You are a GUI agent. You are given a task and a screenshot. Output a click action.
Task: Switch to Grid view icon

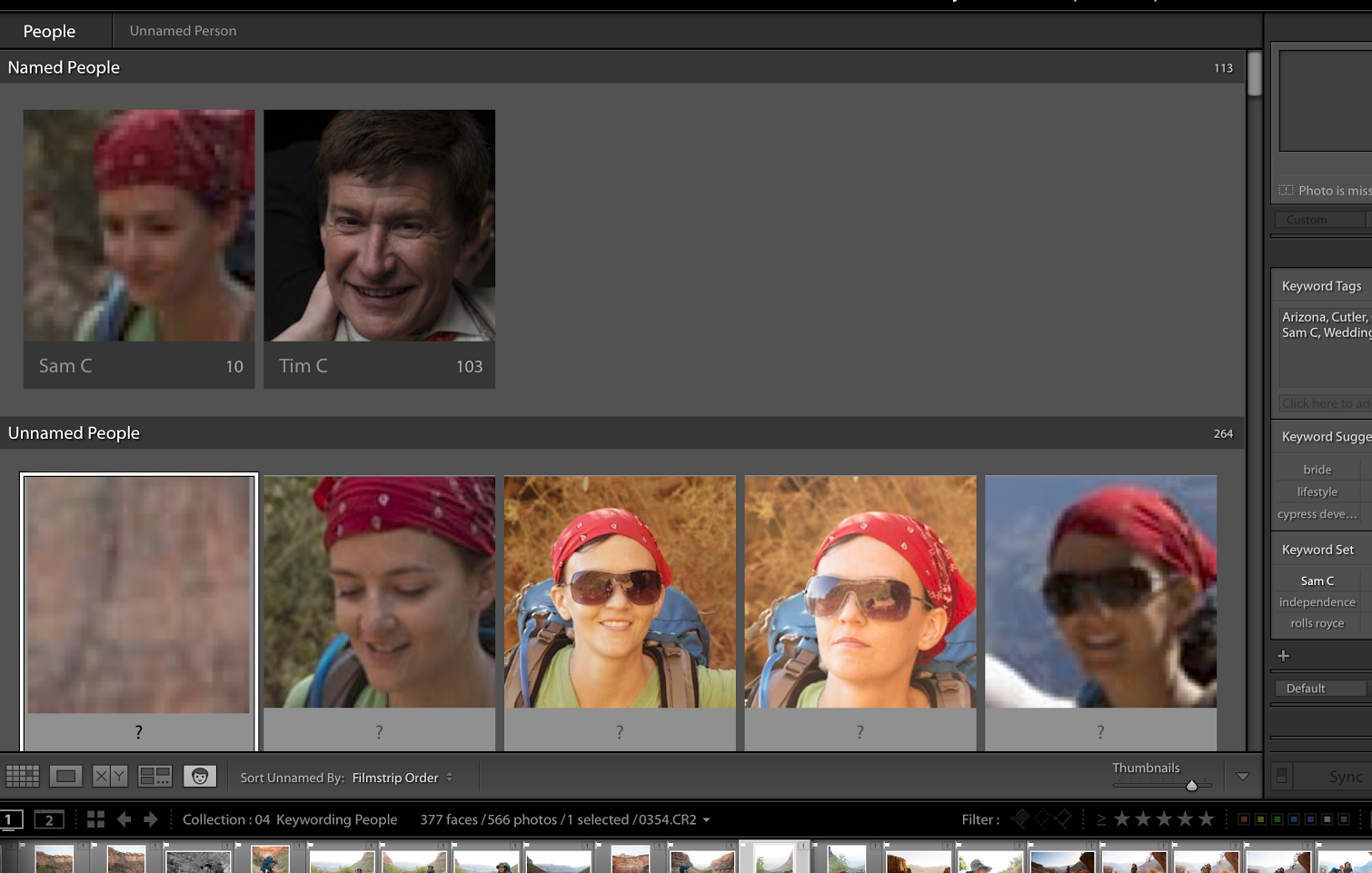(x=23, y=776)
